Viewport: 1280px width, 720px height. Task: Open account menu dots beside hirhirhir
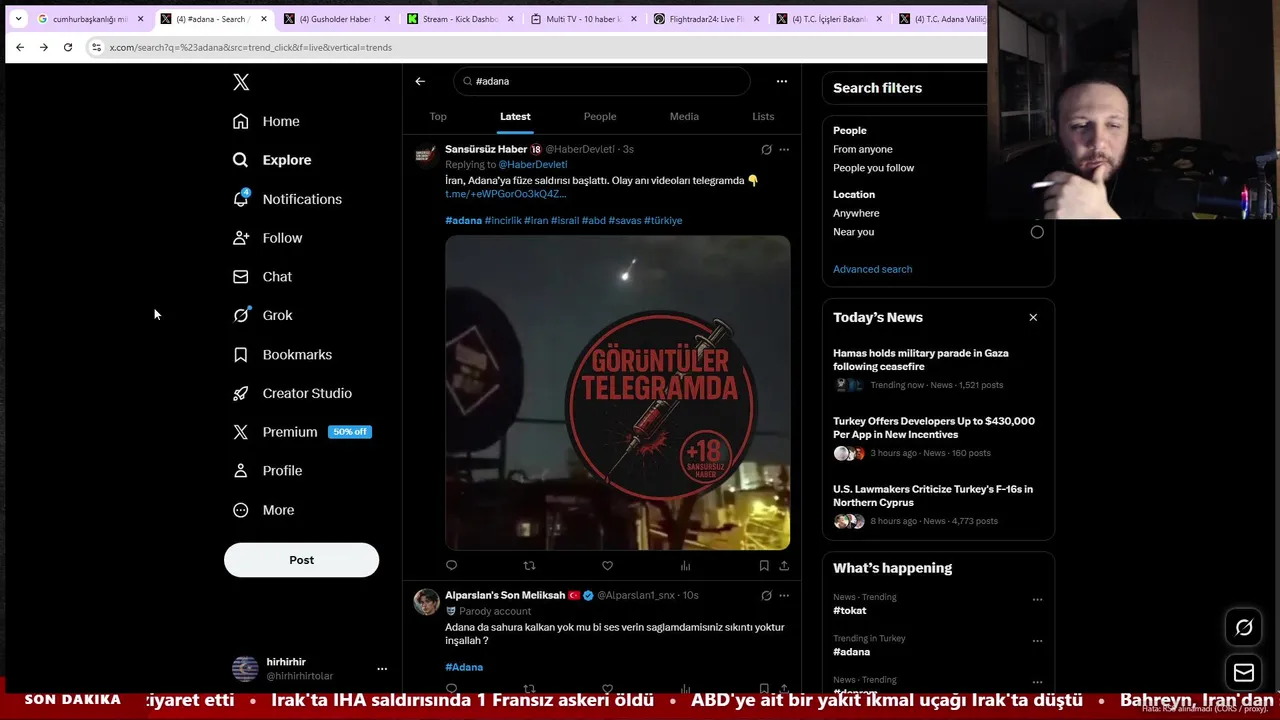[381, 669]
